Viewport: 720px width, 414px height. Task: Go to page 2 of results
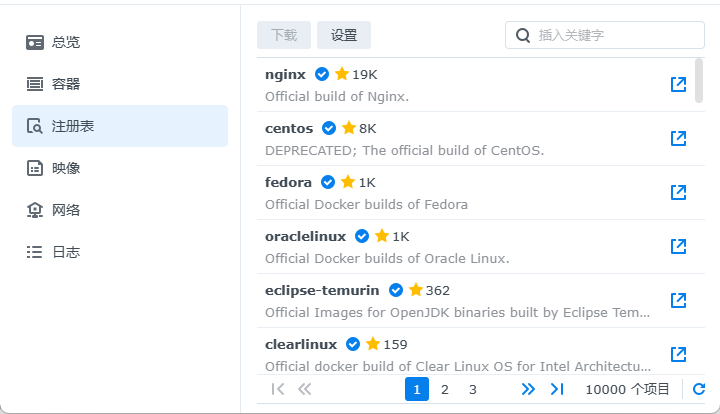(445, 389)
